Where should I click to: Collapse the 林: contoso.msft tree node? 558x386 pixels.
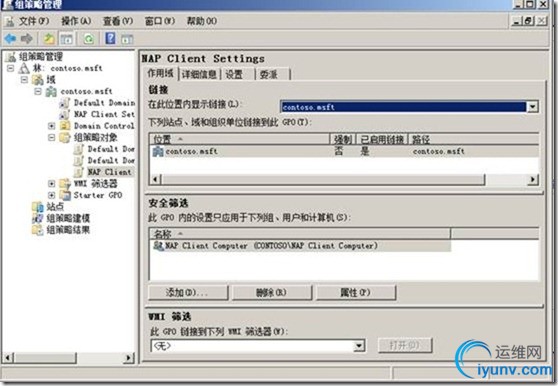[x=11, y=68]
